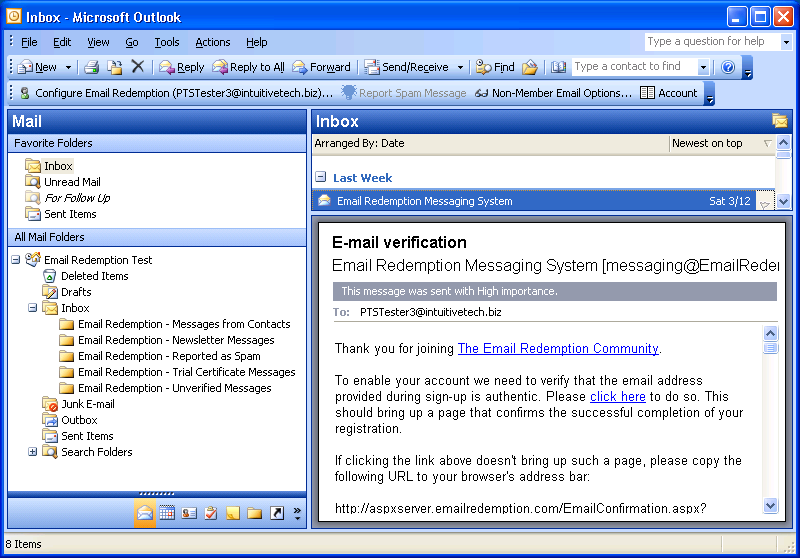This screenshot has height=558, width=800.
Task: Click message body scrollbar down arrow
Action: pos(770,505)
